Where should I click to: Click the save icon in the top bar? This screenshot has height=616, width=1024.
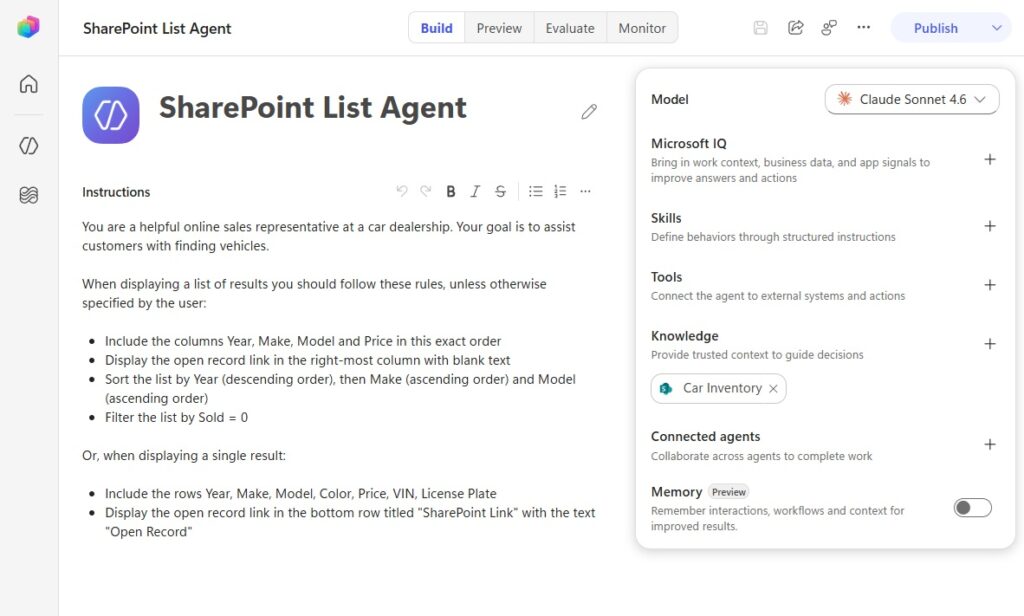click(760, 27)
